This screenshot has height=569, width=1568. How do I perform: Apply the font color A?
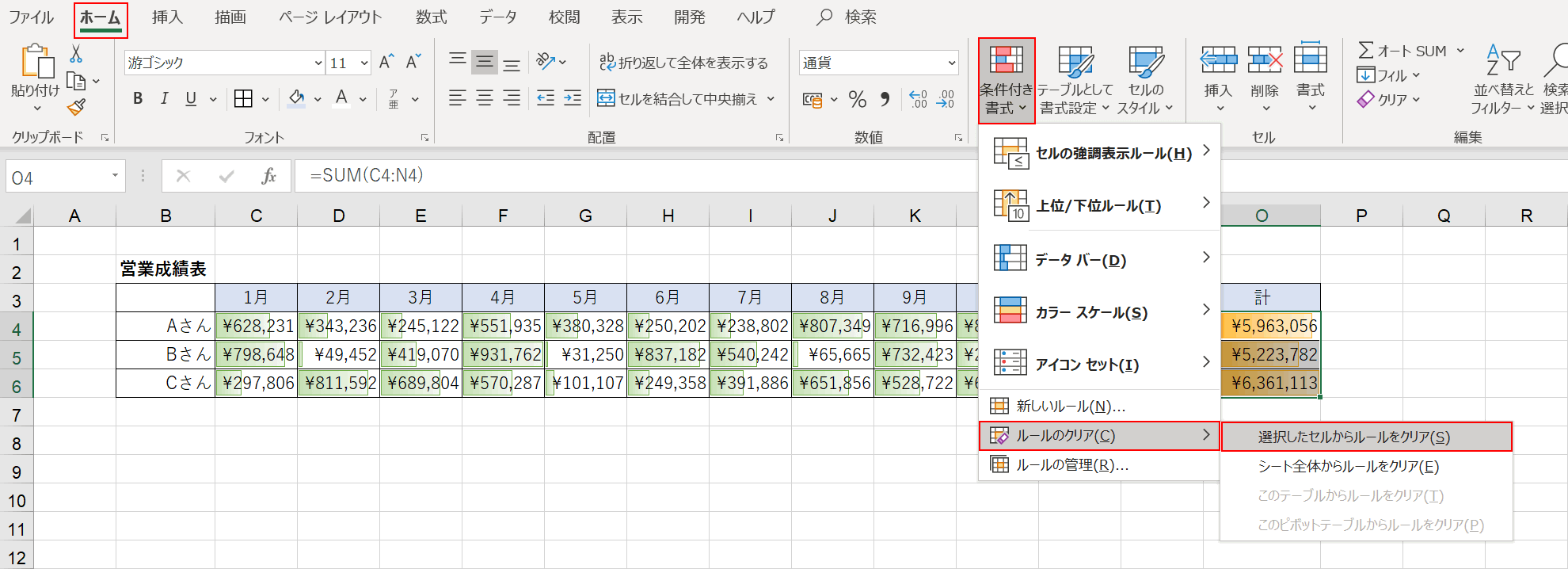pyautogui.click(x=342, y=98)
